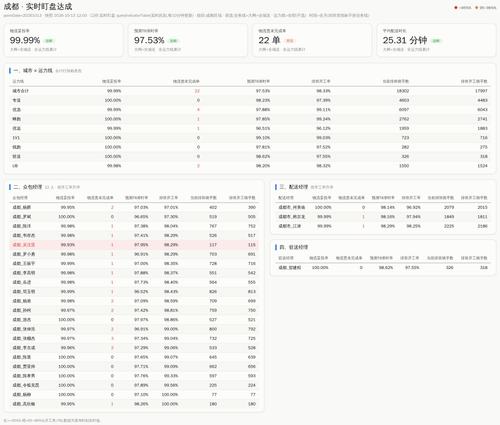
Task: Click section heading 三、配送经理
Action: 293,187
